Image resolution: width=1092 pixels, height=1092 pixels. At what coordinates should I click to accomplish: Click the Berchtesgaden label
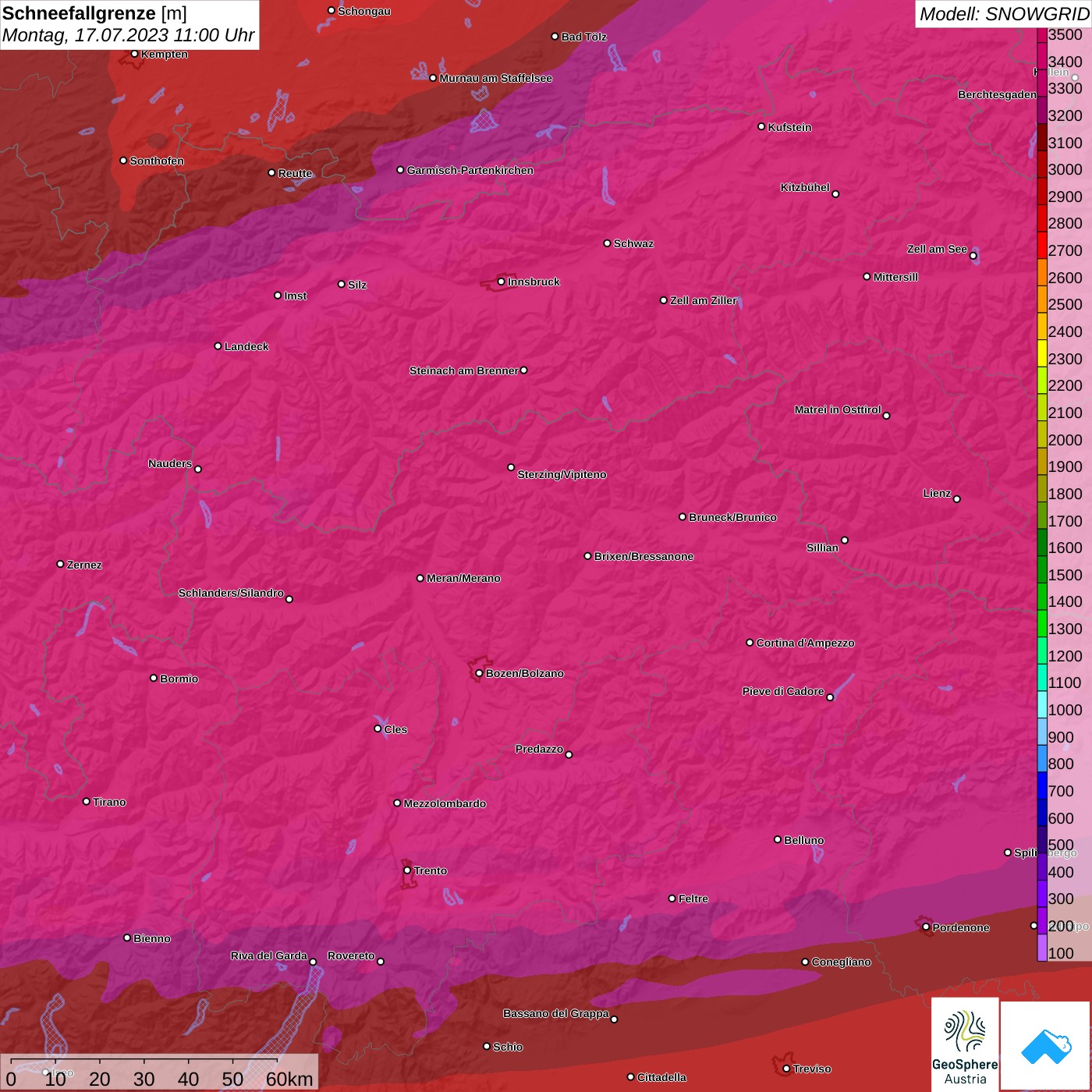997,94
